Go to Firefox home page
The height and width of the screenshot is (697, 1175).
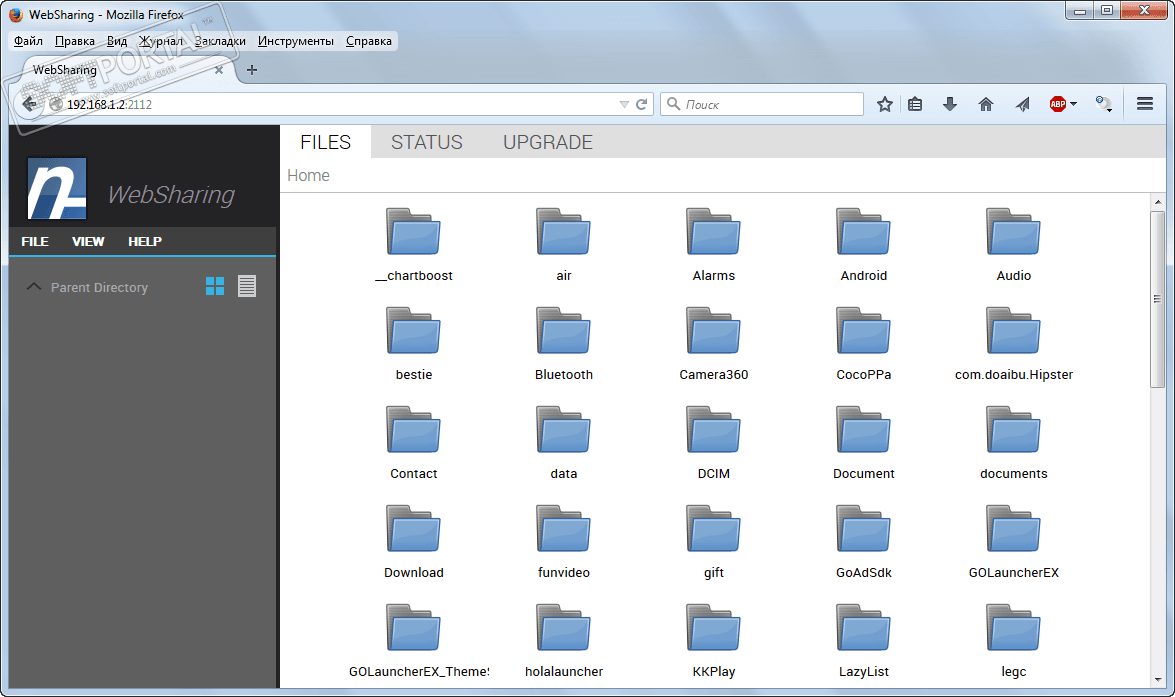(x=985, y=104)
